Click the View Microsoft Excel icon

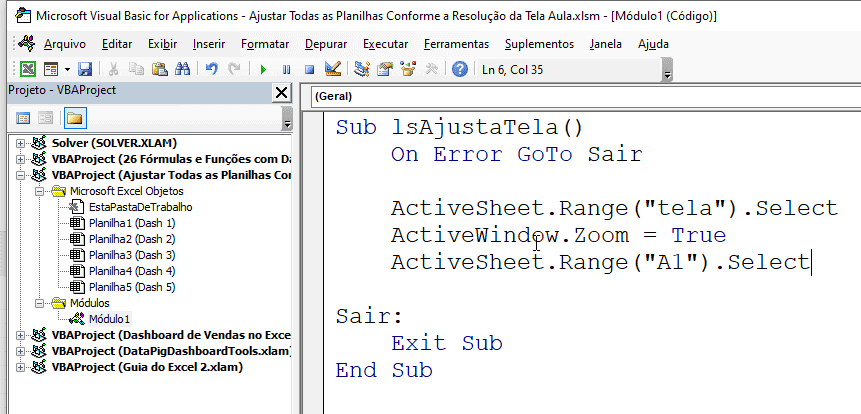28,69
